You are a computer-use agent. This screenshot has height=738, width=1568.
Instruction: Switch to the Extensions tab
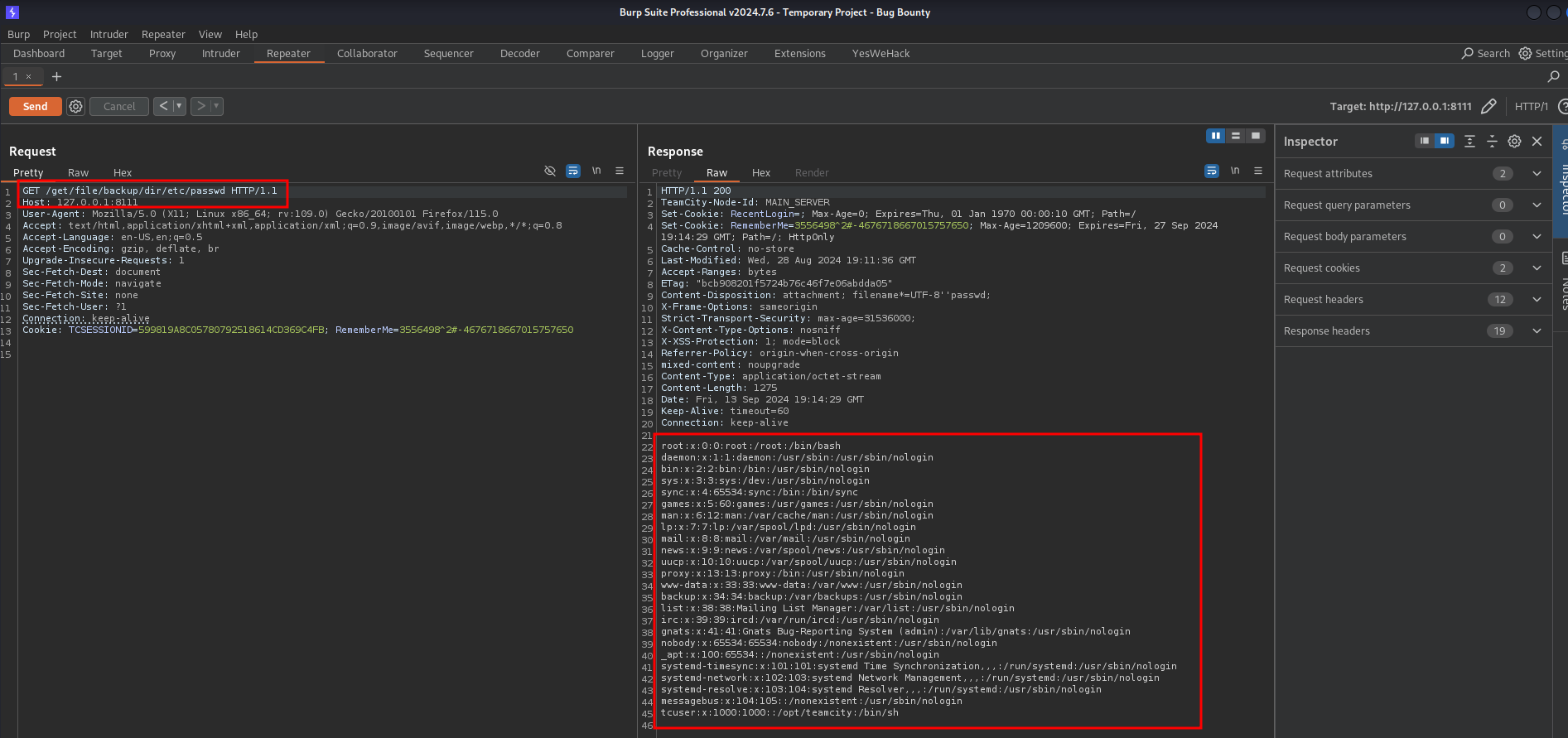[800, 53]
